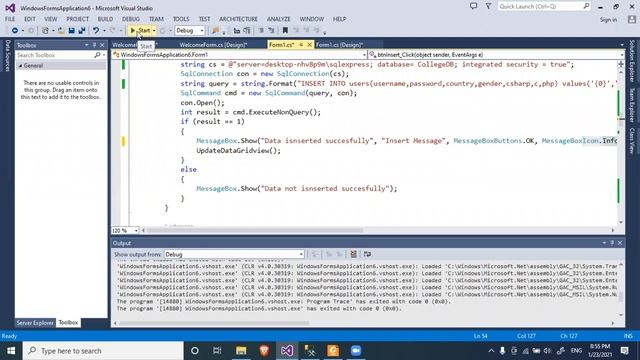Click the Save All toolbar icon

82,31
